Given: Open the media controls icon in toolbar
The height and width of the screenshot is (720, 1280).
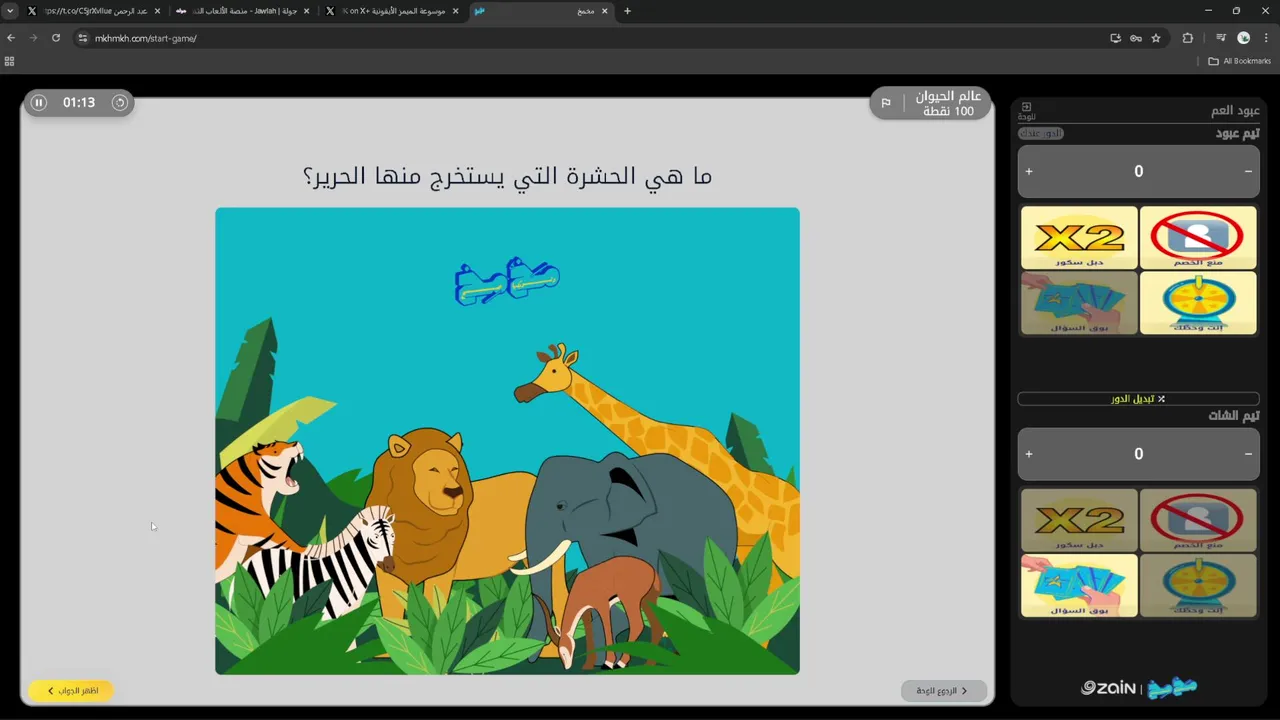Looking at the screenshot, I should 1221,38.
